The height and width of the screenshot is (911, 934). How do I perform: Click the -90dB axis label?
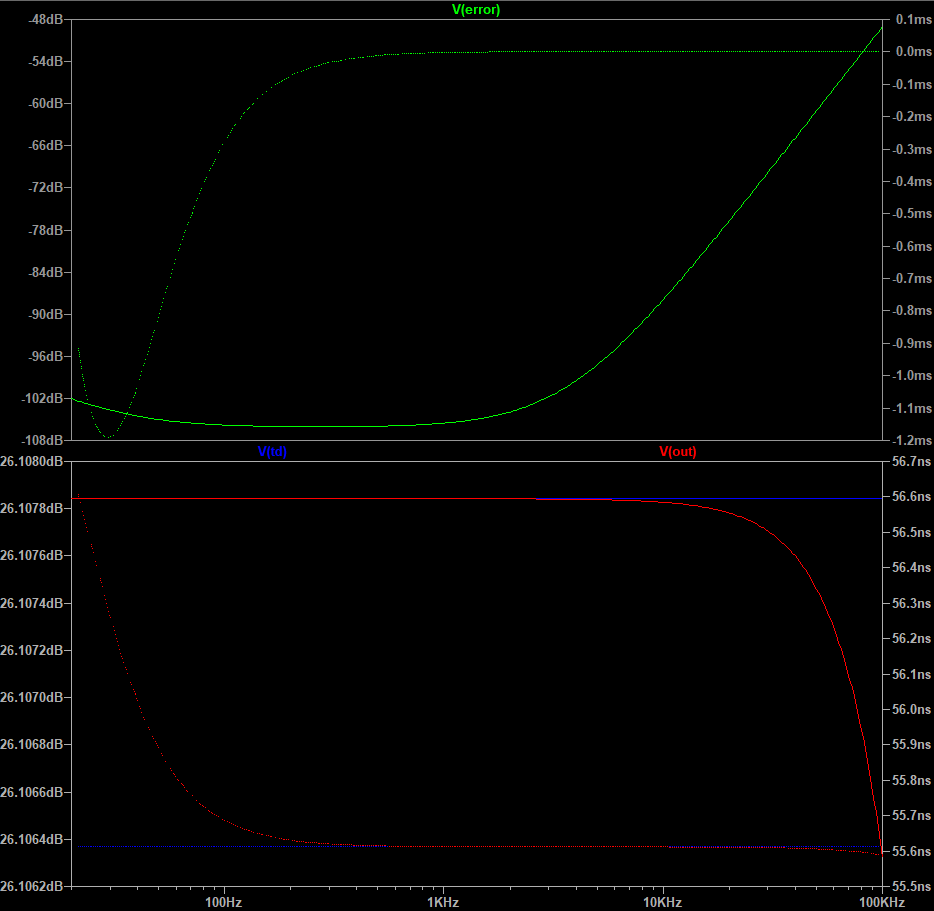(x=45, y=314)
